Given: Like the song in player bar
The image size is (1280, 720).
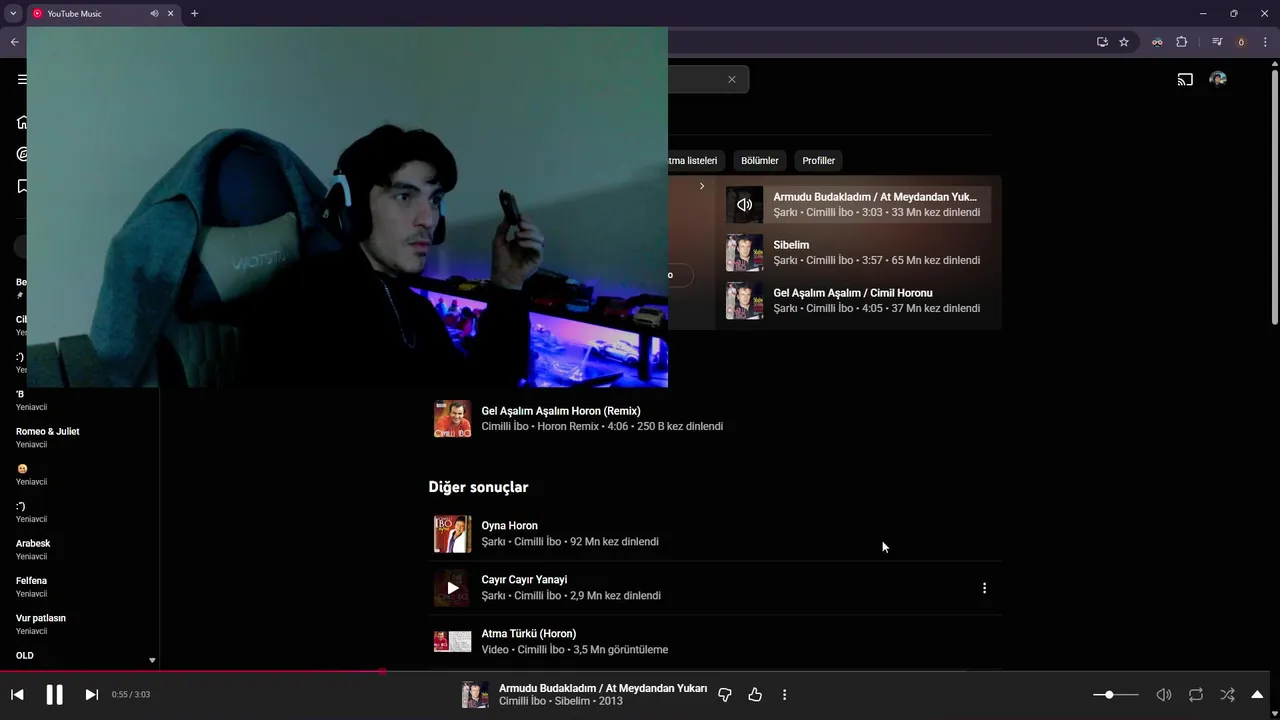Looking at the screenshot, I should [755, 694].
